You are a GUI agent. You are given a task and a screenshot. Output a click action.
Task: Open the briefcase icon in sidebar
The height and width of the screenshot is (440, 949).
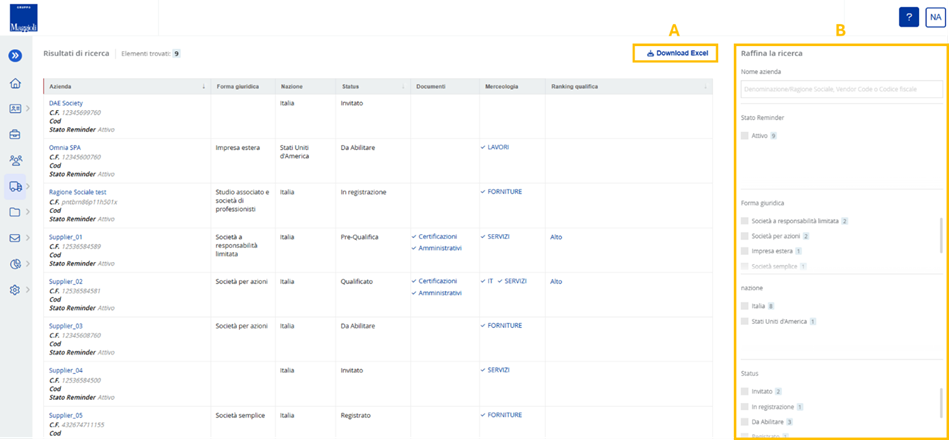[x=15, y=134]
